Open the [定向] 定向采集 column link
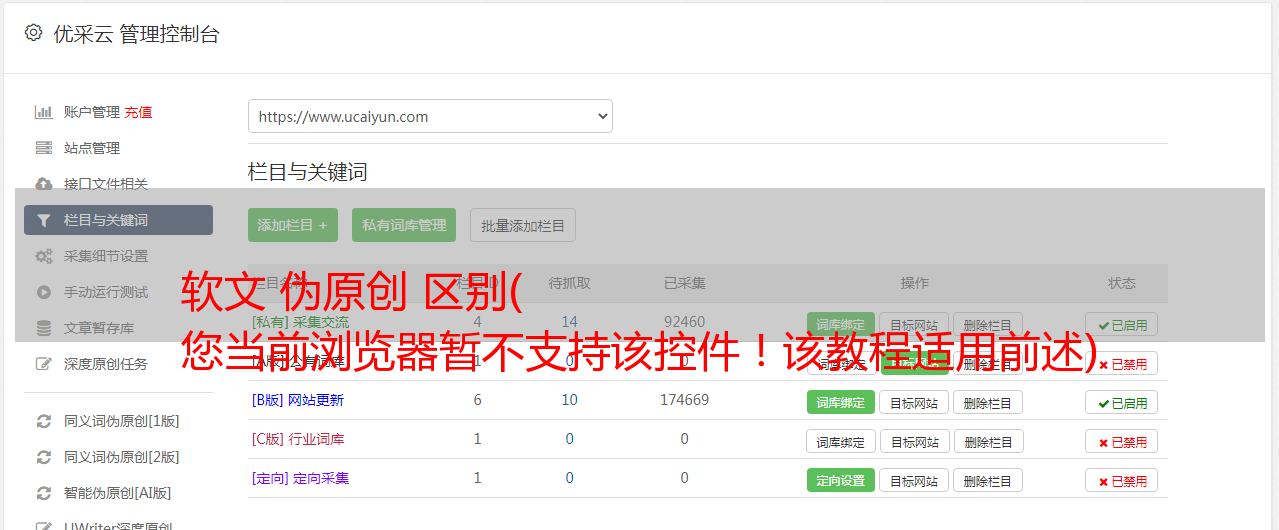 (301, 478)
